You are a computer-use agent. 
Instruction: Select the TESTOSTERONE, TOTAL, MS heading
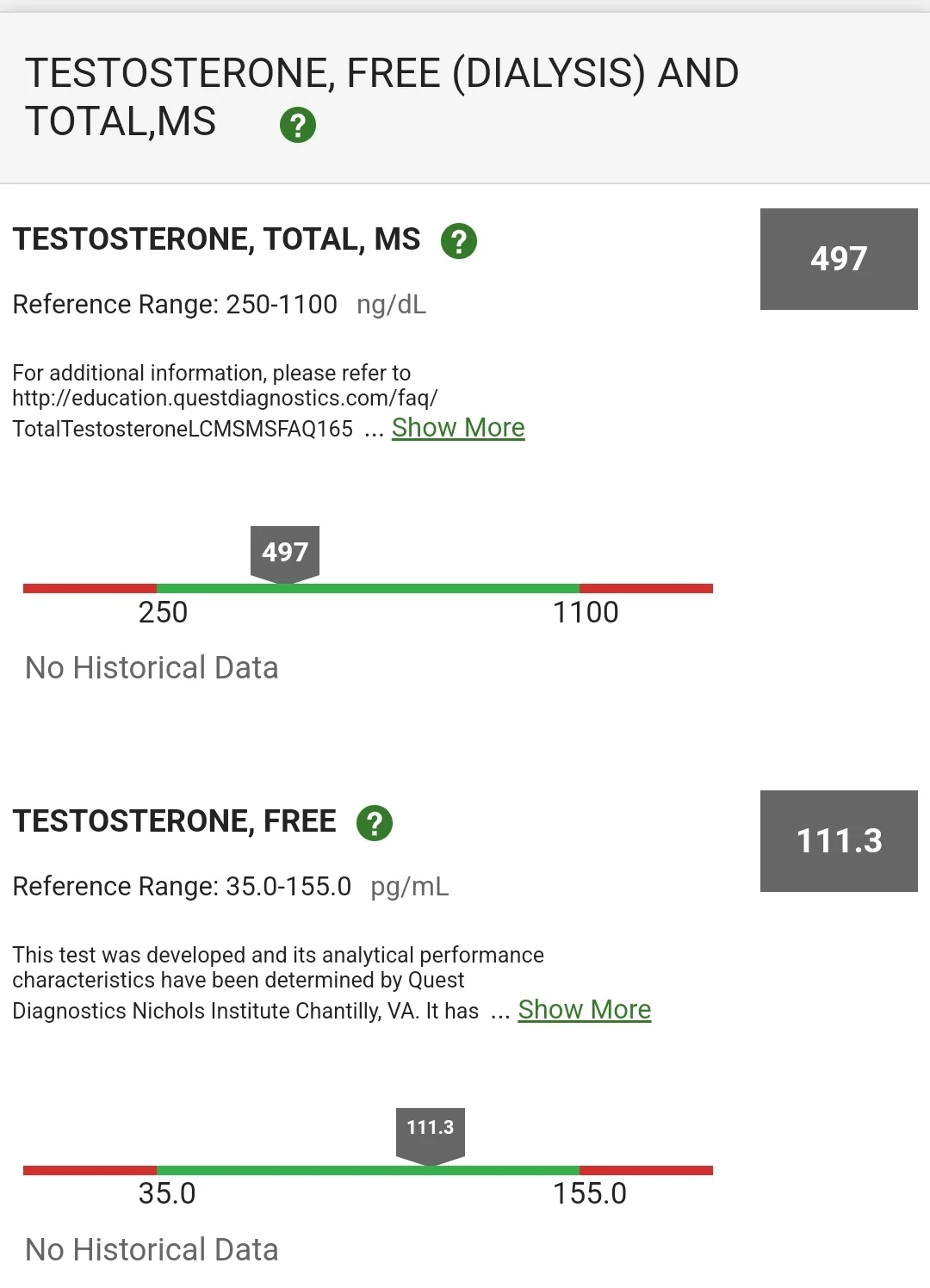point(216,239)
